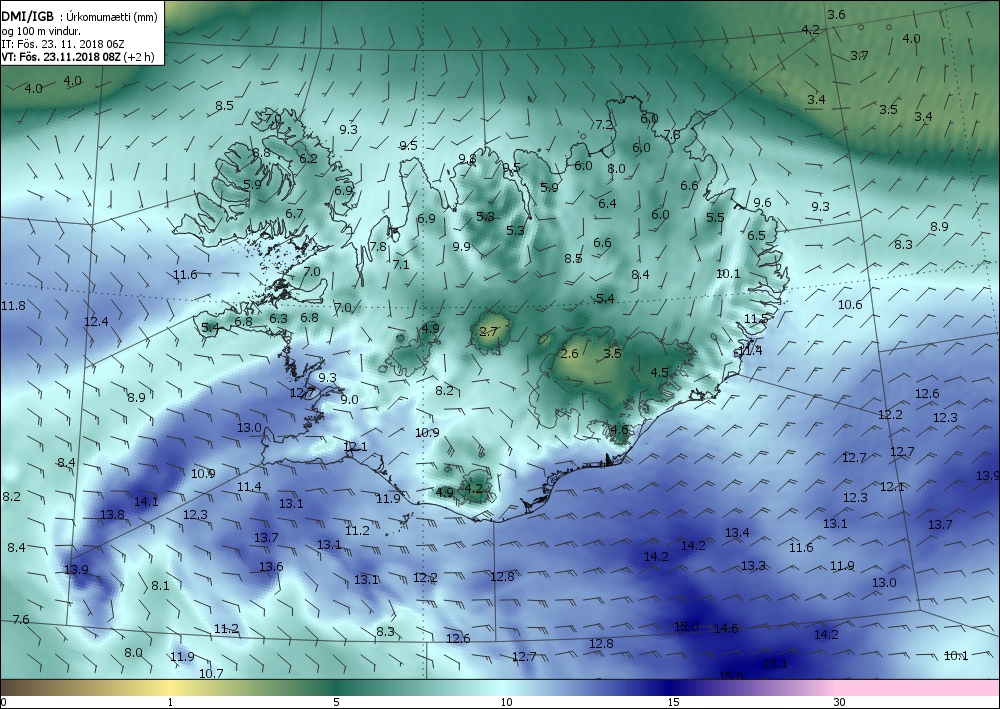Click the 13.4 value southeast of Iceland
Image resolution: width=1000 pixels, height=709 pixels.
click(x=737, y=532)
